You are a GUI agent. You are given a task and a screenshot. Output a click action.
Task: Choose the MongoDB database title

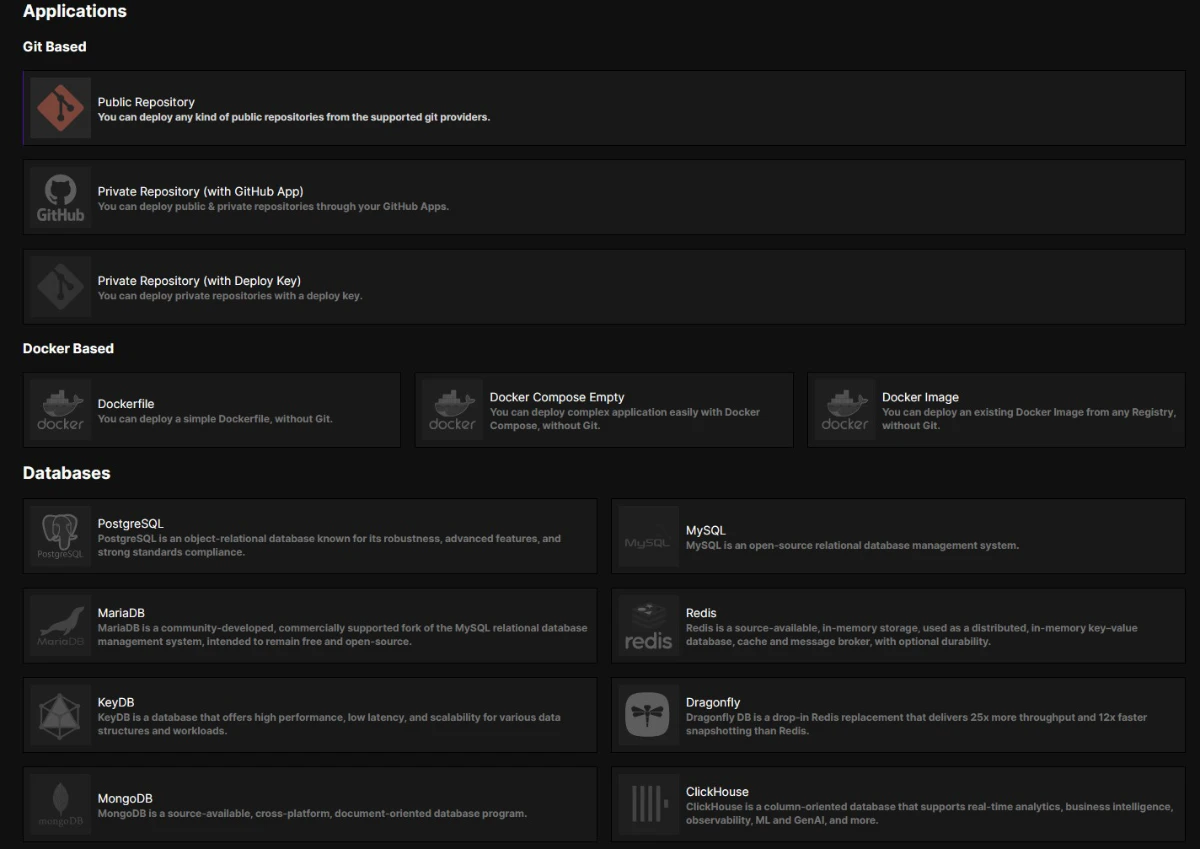click(x=125, y=799)
